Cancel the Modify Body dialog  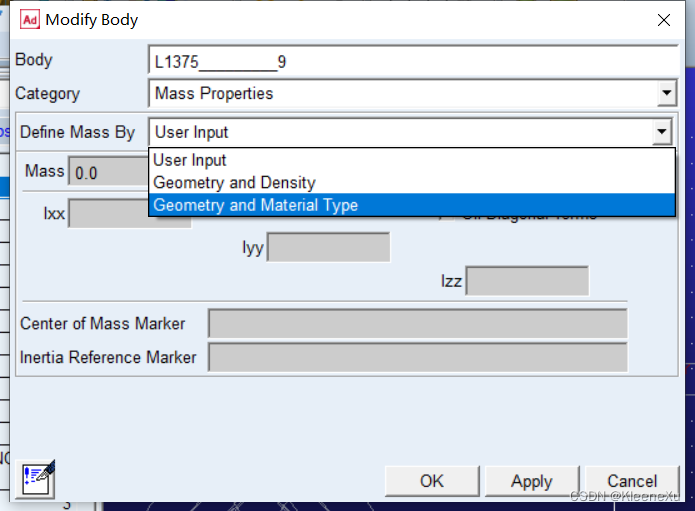tap(632, 481)
